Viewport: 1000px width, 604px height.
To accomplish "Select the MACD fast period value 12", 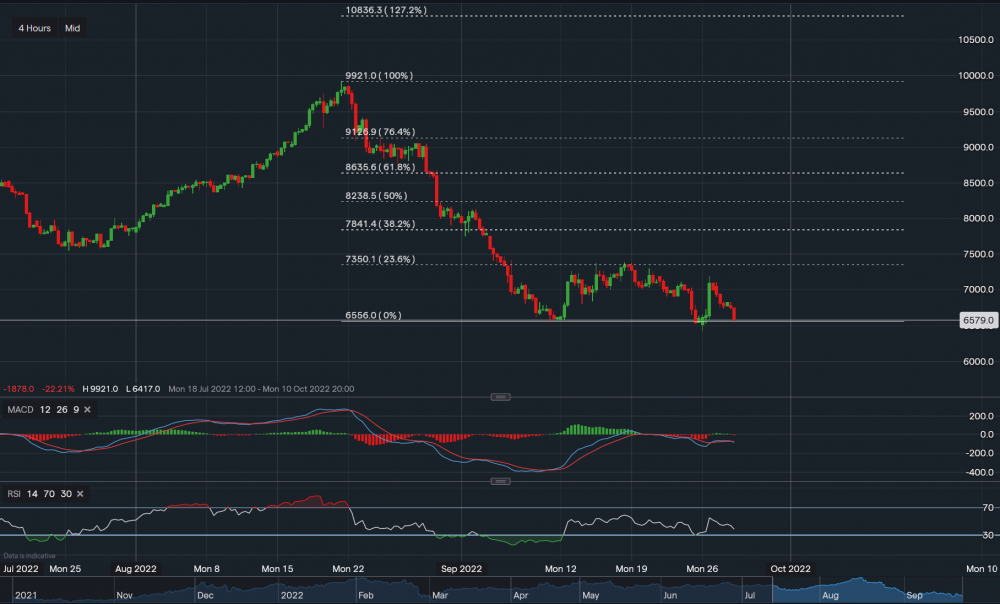I will (44, 409).
